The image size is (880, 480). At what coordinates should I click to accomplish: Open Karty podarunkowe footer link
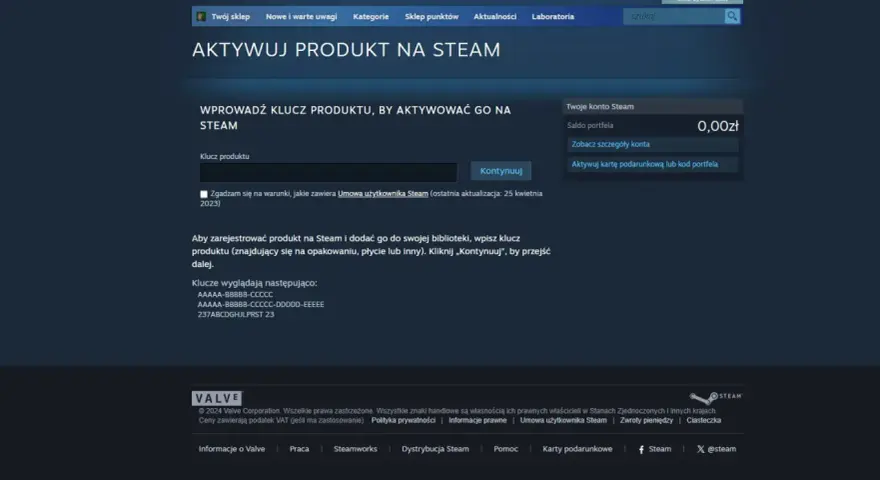[578, 449]
